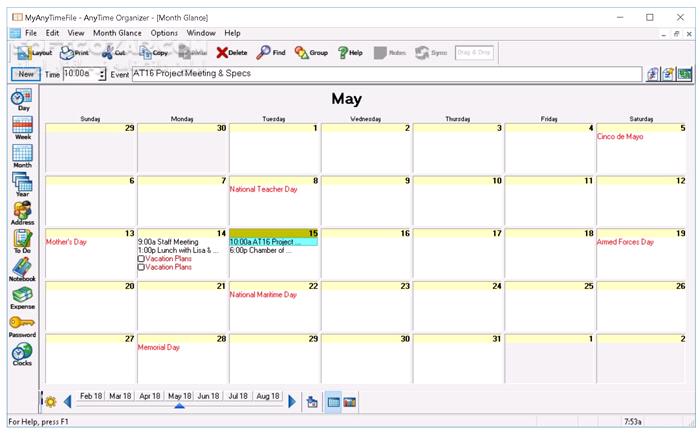Open Find with the magnifier icon
700x434 pixels.
coord(271,53)
